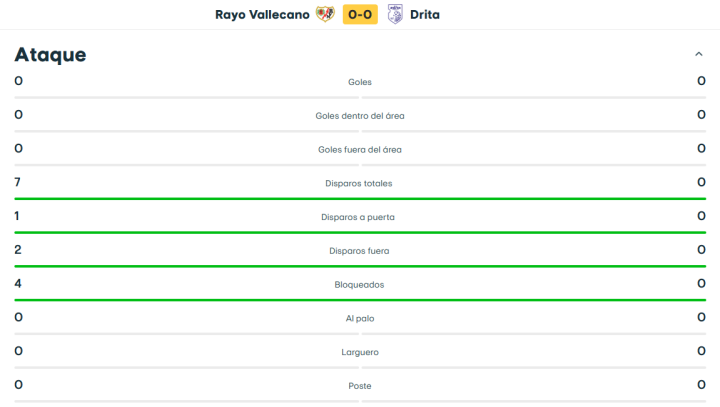Click Rayo's Bloqueados value 4
The width and height of the screenshot is (720, 407).
pos(18,284)
